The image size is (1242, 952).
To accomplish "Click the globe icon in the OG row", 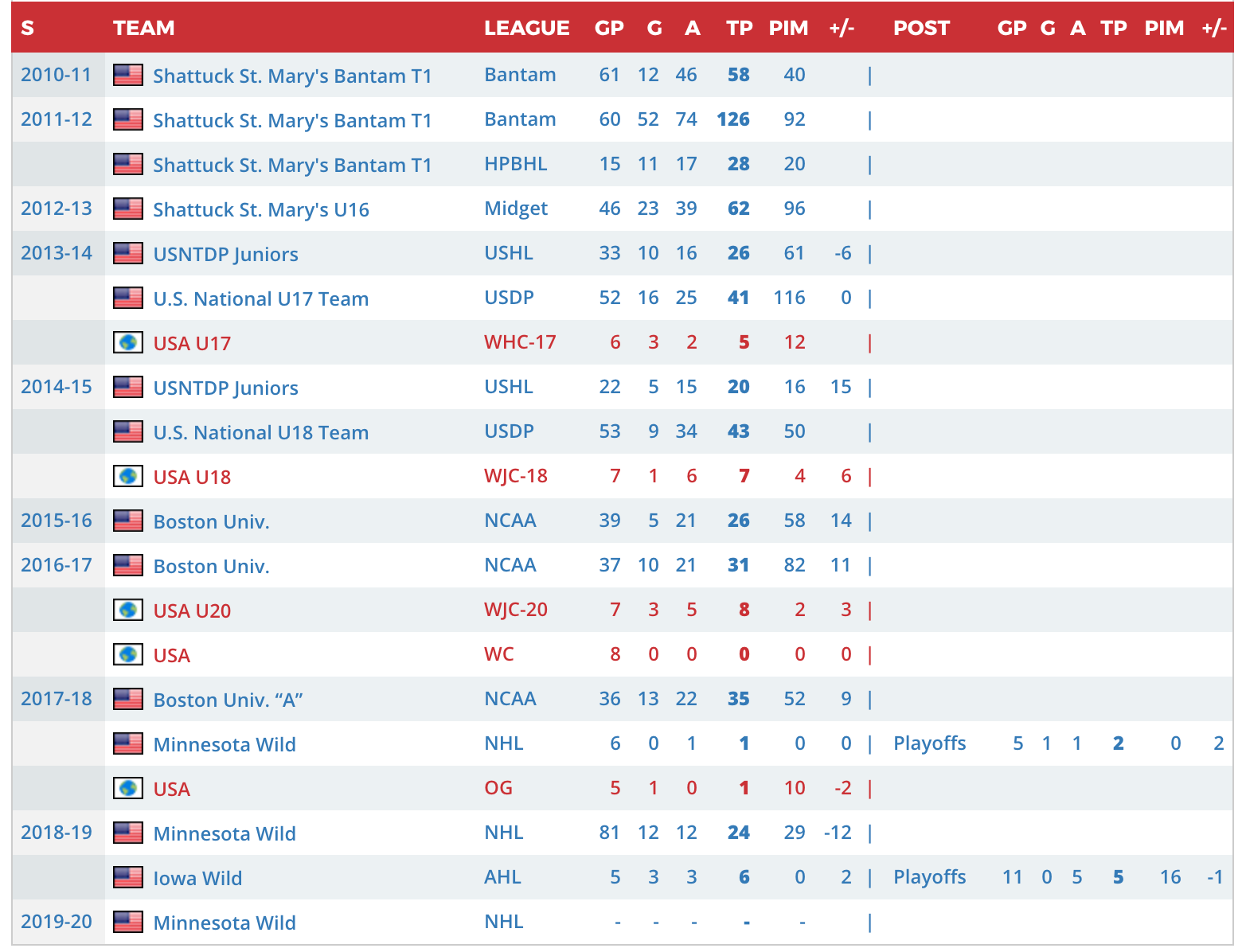I will tap(128, 788).
